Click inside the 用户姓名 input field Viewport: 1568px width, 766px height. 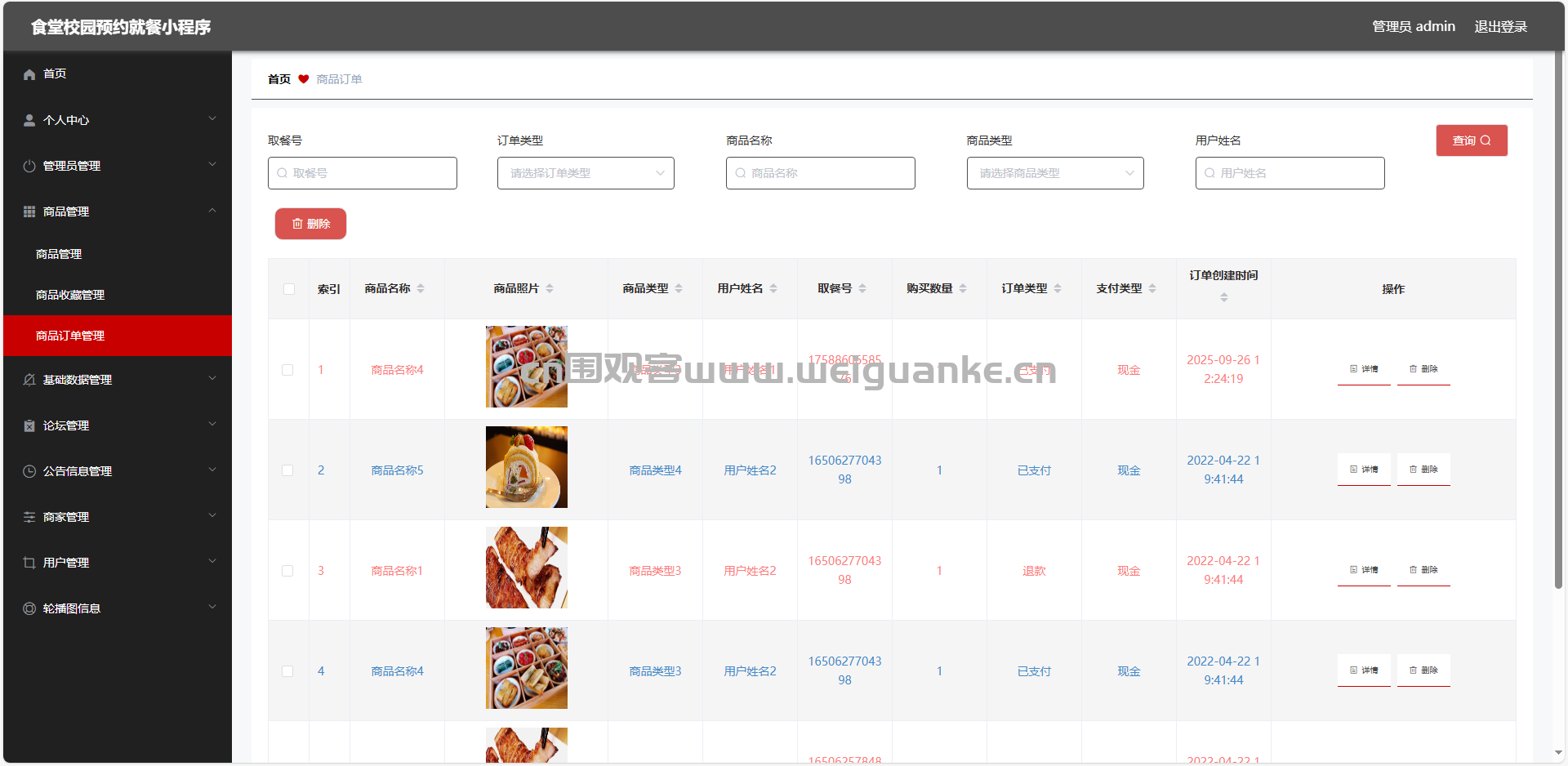coord(1290,173)
